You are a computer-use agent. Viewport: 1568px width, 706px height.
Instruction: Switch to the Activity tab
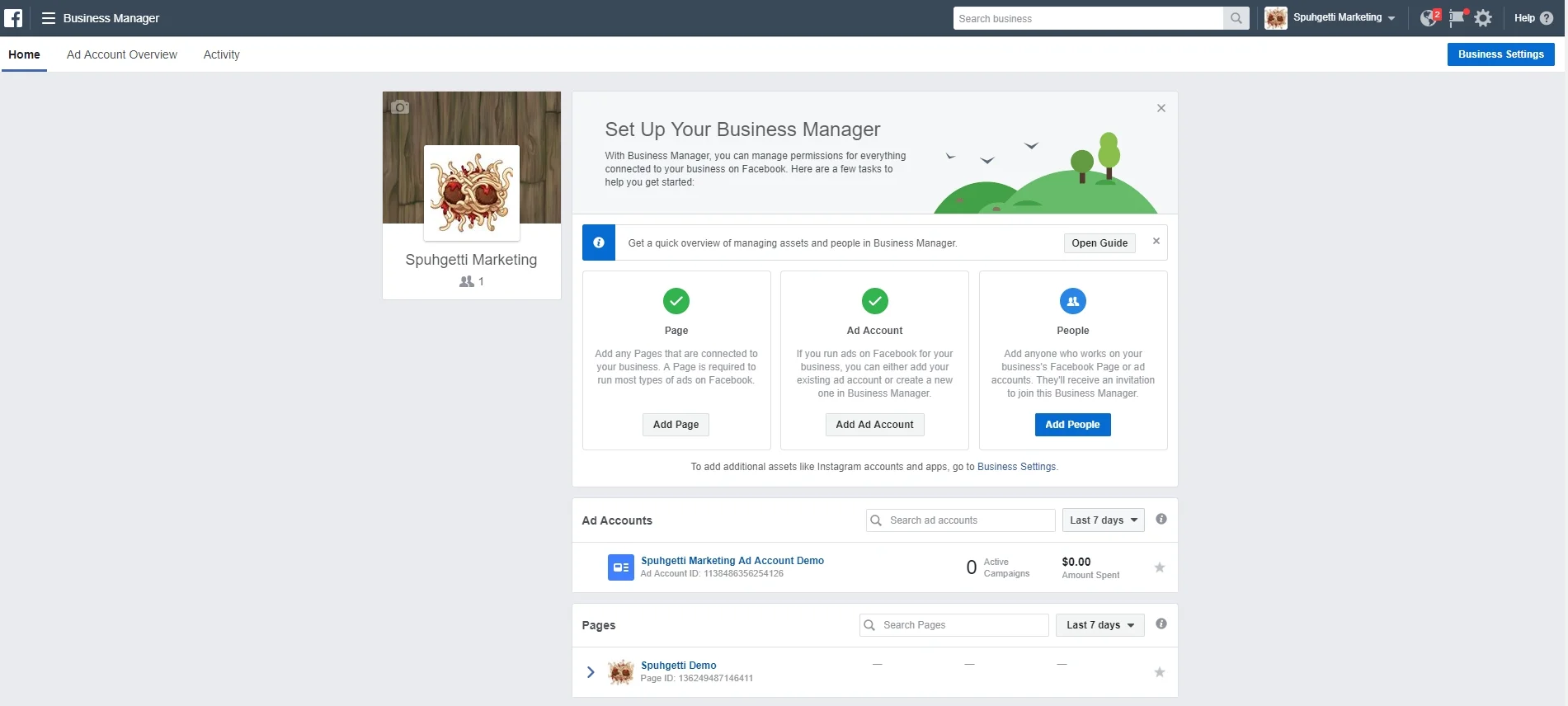pyautogui.click(x=222, y=54)
